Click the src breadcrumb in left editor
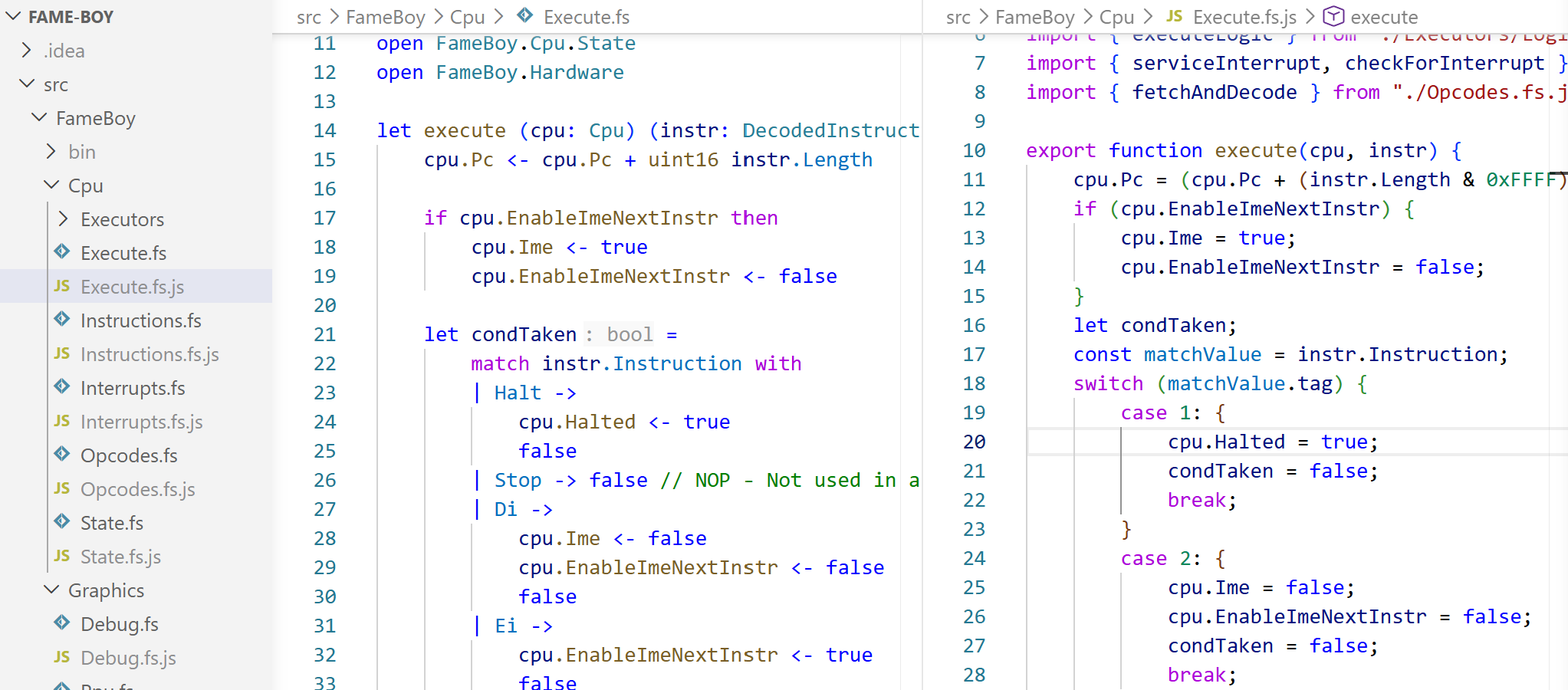Screen dimensions: 1568x690 pos(309,16)
